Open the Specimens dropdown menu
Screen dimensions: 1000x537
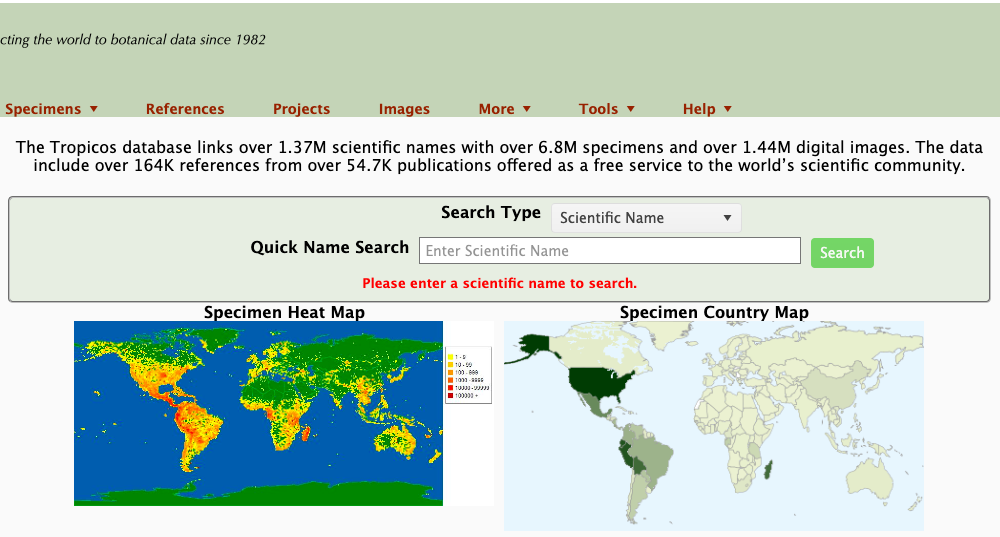[x=51, y=109]
